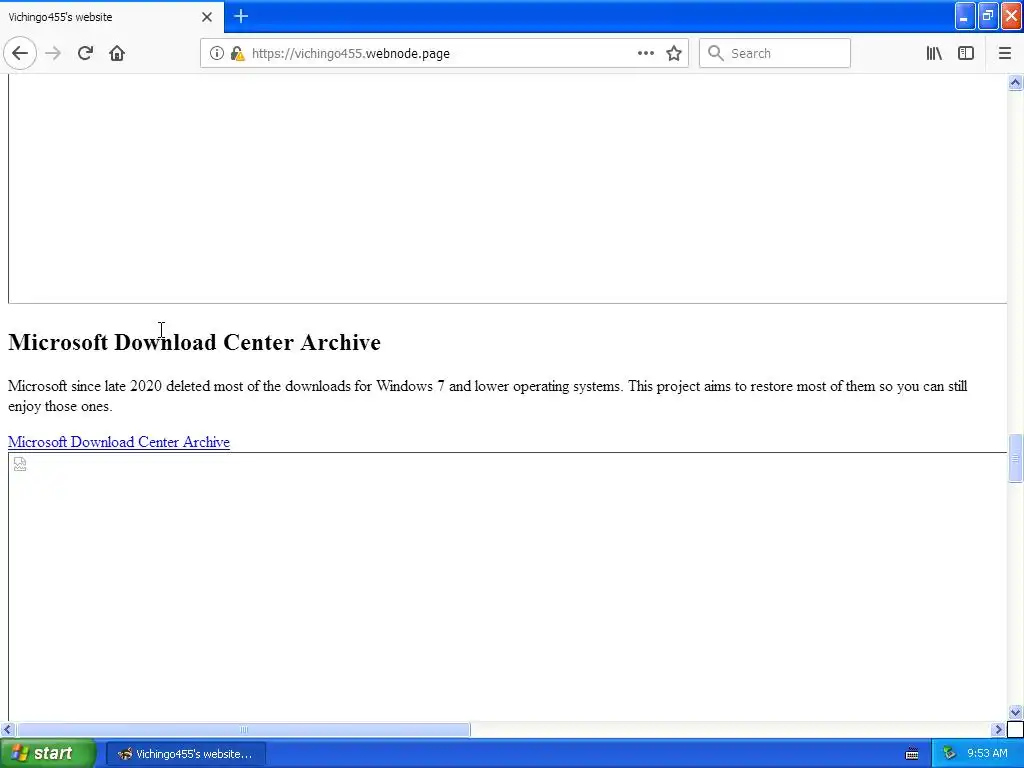This screenshot has width=1024, height=768.
Task: Click the 9:53 AM clock
Action: point(987,754)
